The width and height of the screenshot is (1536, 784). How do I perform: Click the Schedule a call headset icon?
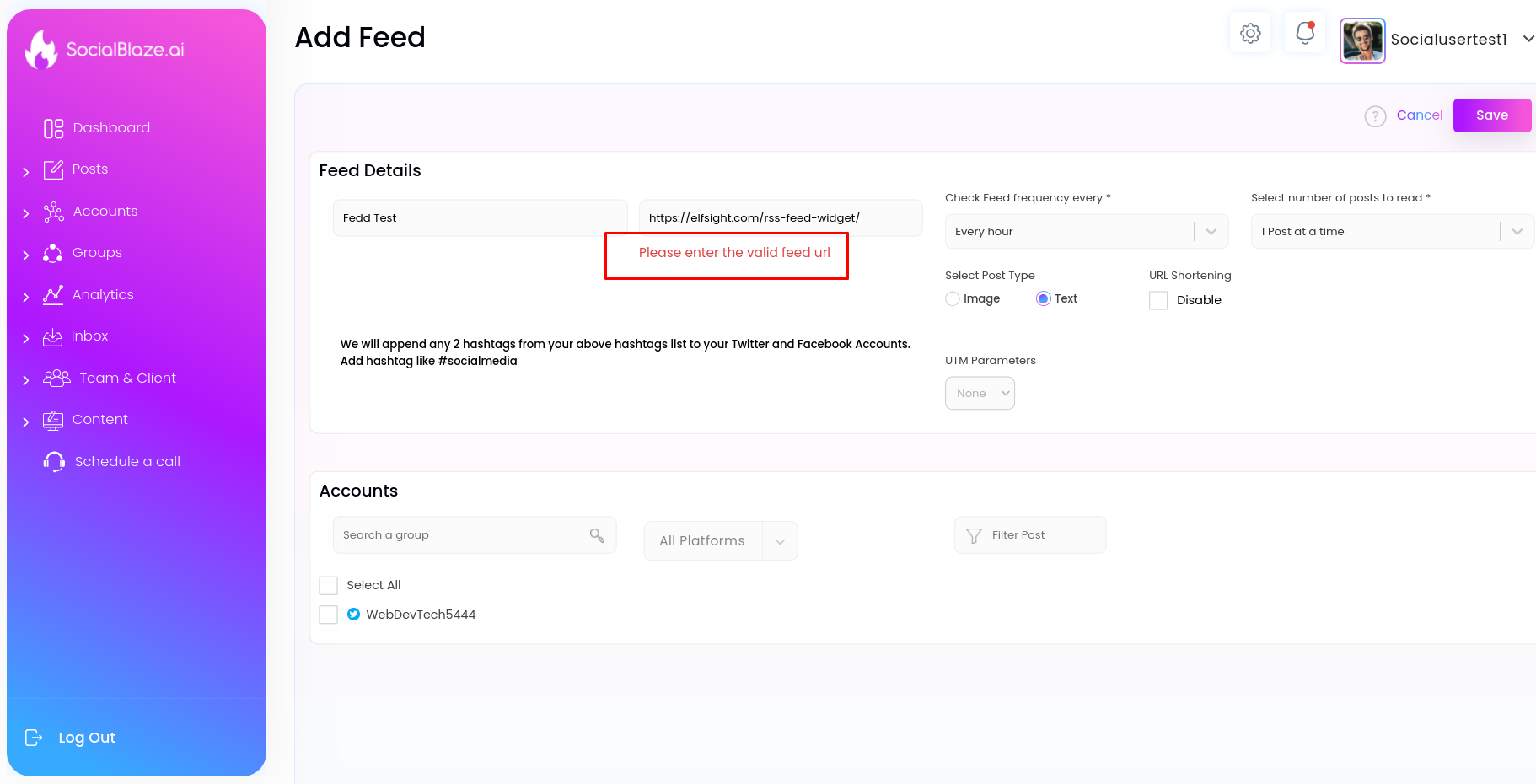coord(54,461)
